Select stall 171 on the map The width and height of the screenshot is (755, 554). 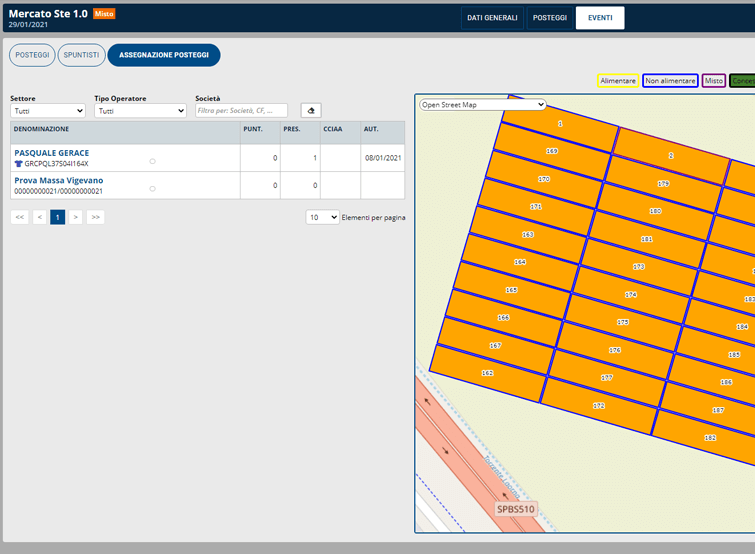point(536,206)
